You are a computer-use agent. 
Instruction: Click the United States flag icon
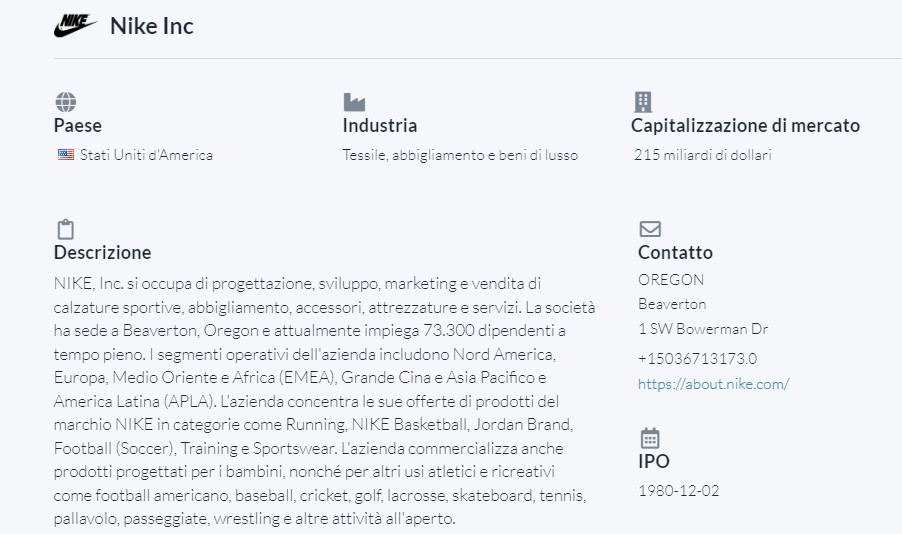pyautogui.click(x=65, y=155)
